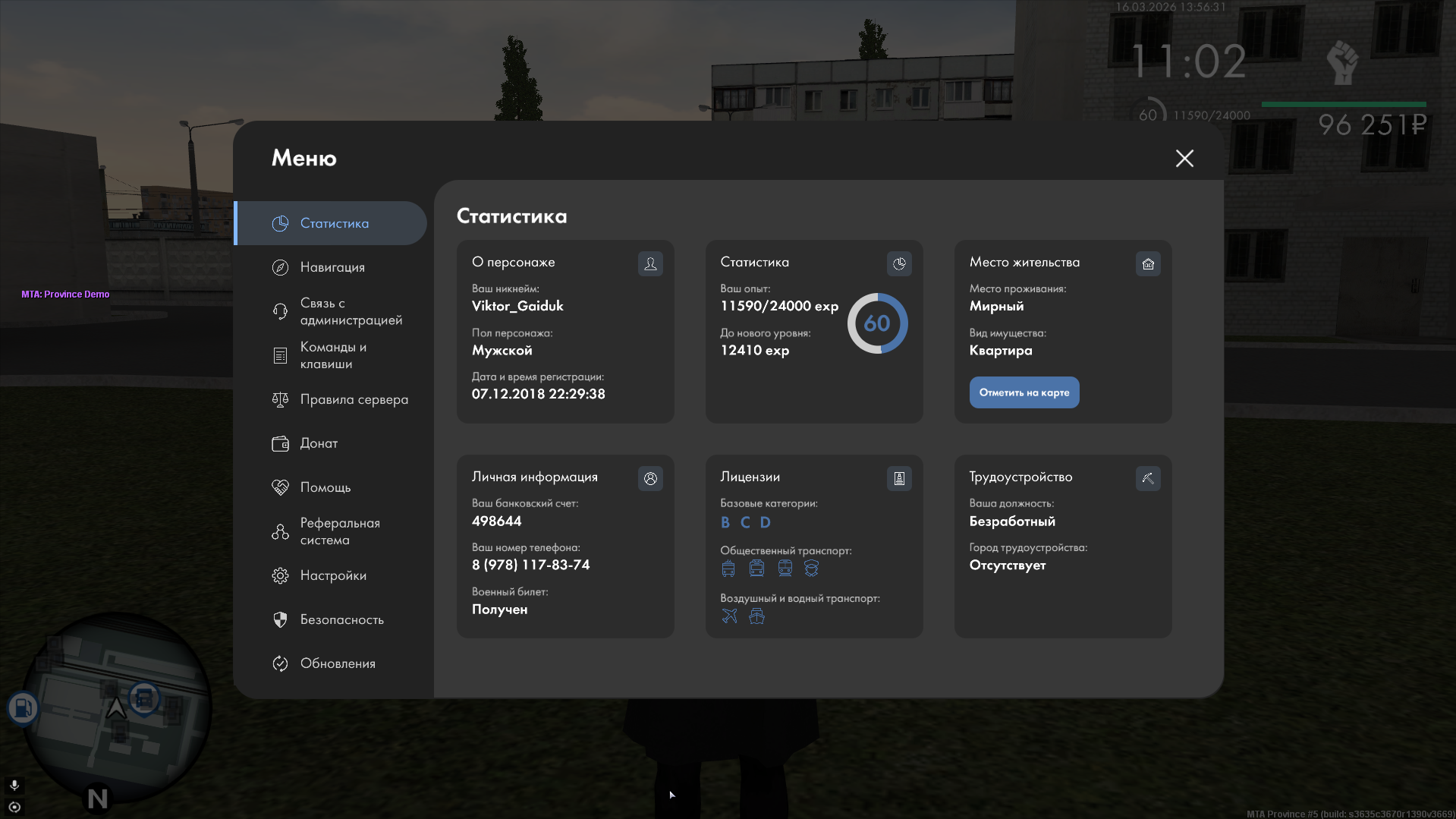1456x819 pixels.
Task: Click the tools icon in Трудоустройство card
Action: [1148, 478]
